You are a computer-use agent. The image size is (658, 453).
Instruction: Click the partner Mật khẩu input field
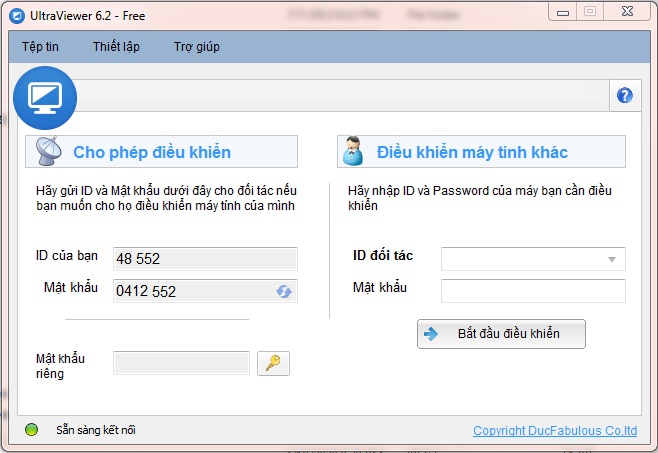tap(533, 290)
